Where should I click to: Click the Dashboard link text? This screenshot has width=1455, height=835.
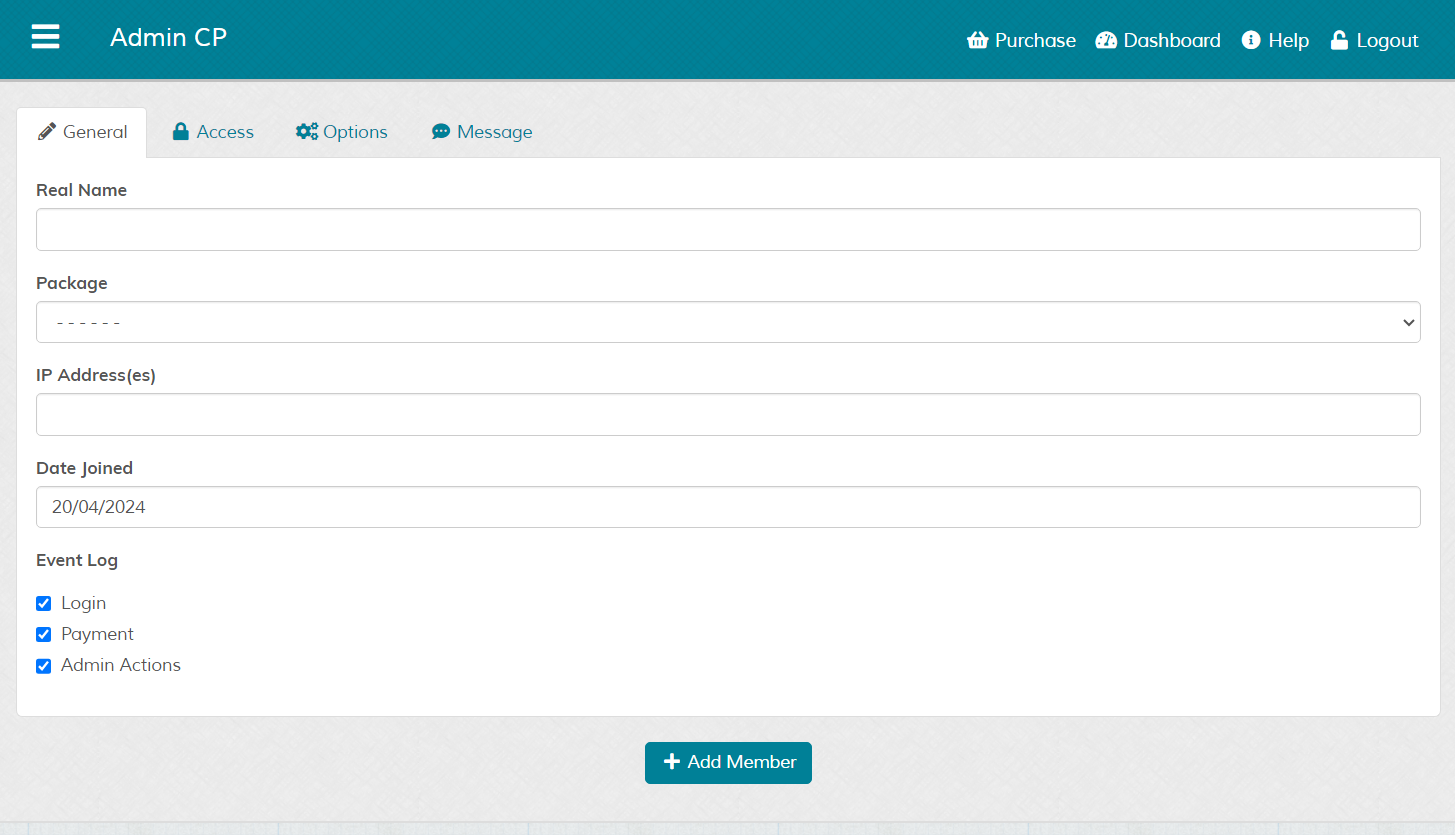tap(1171, 41)
